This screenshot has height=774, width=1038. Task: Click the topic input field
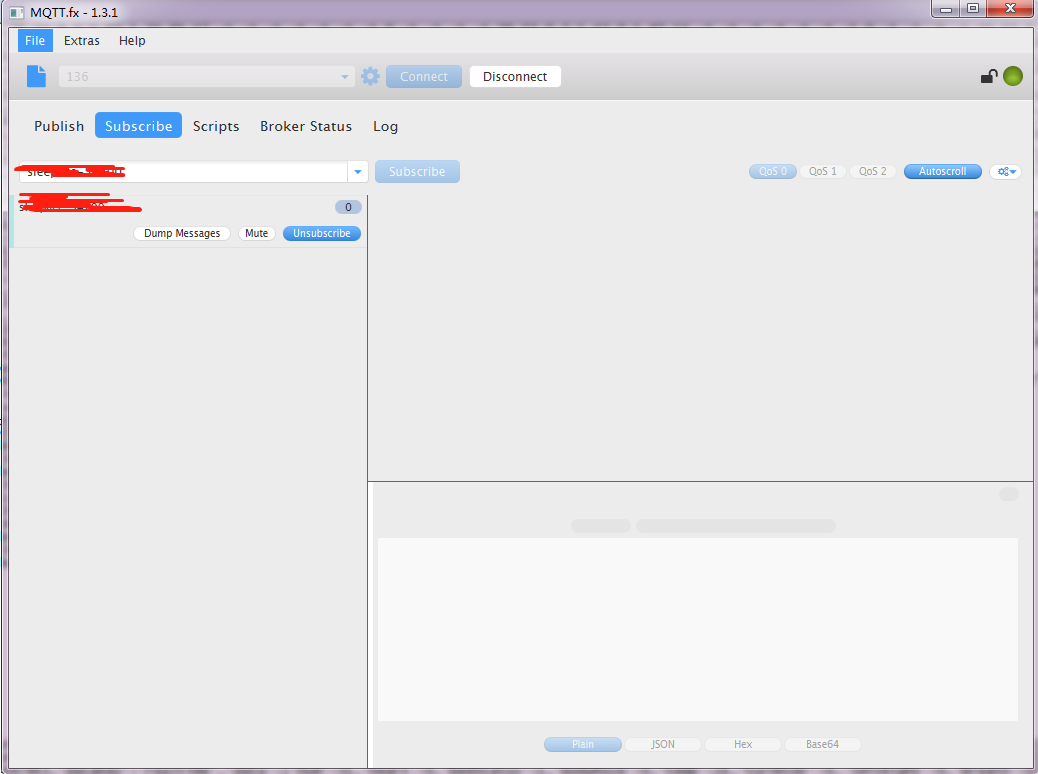click(183, 171)
